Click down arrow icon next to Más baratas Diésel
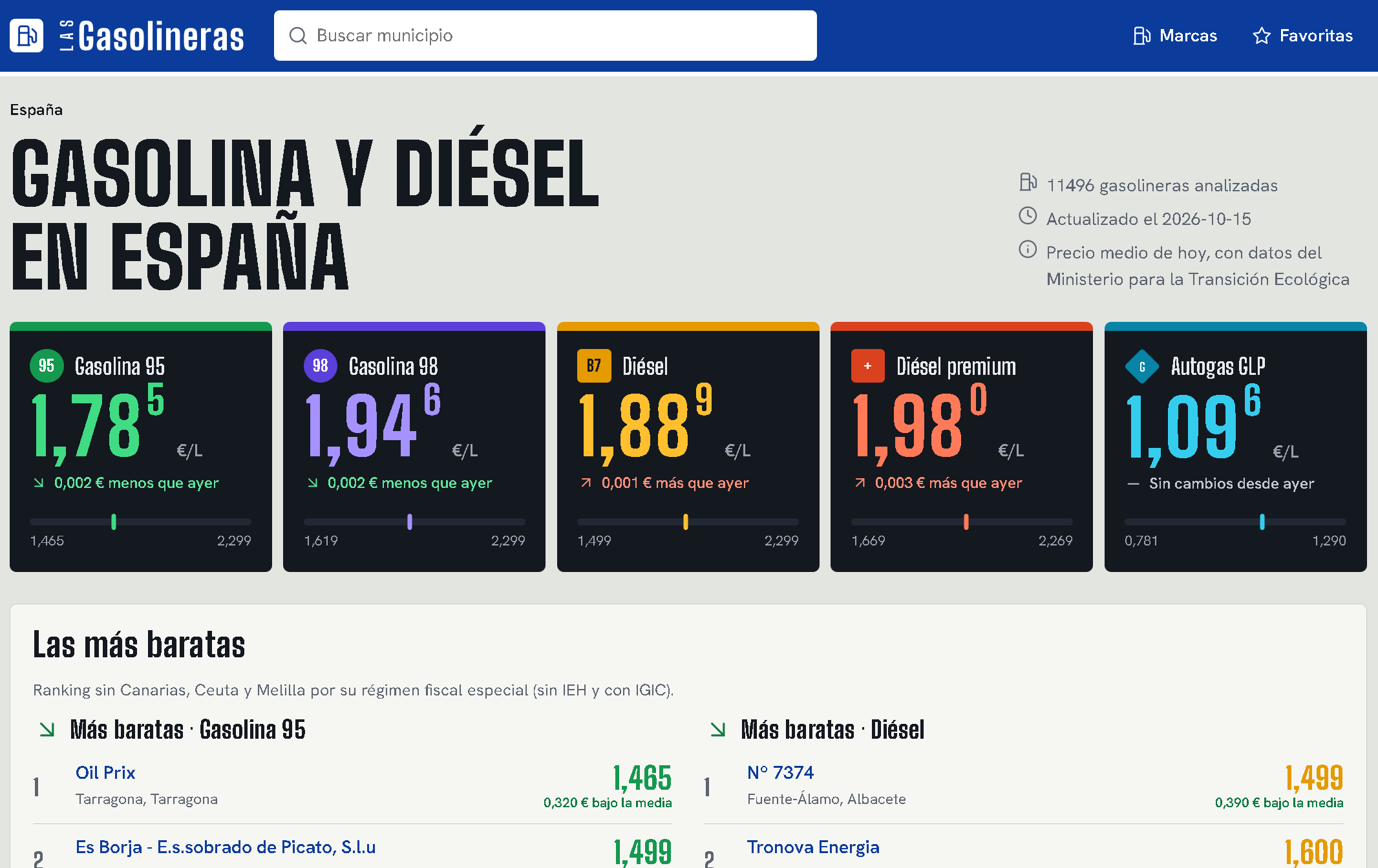 718,730
